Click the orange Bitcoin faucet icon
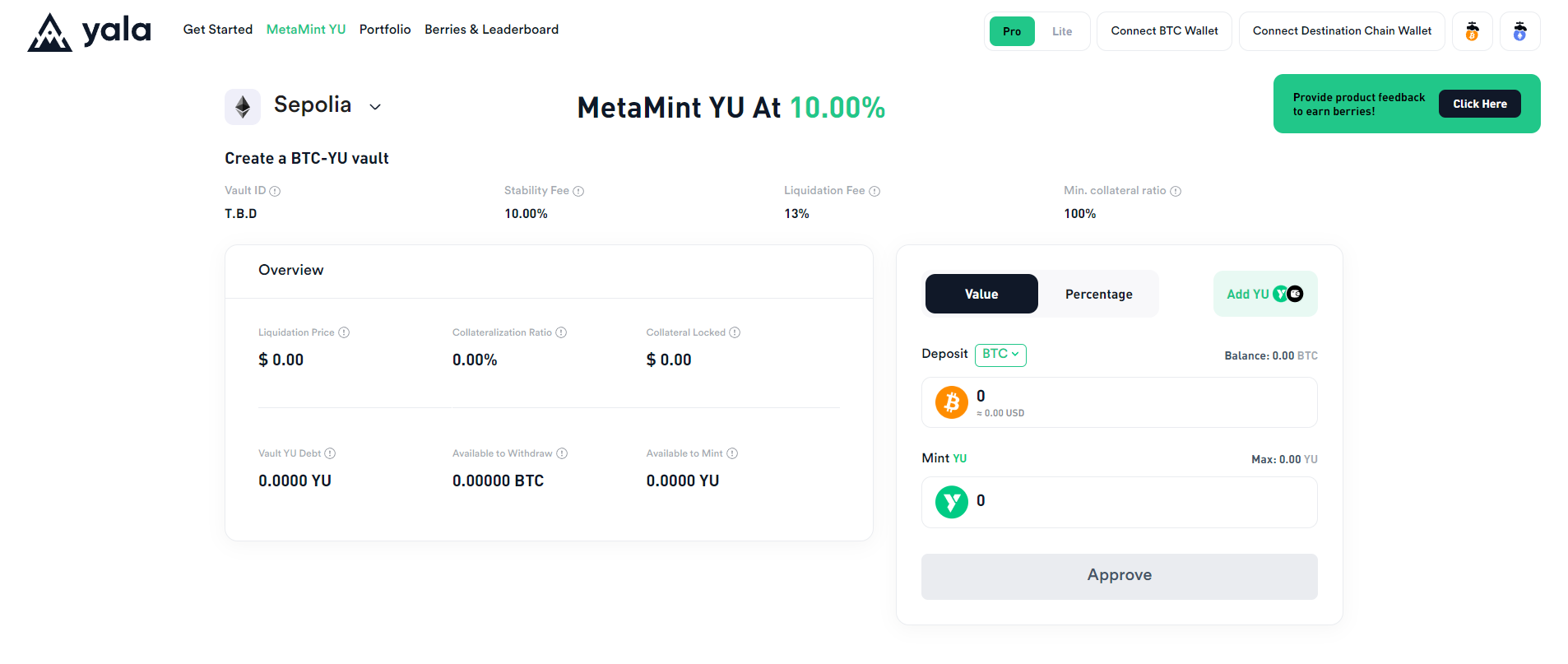The height and width of the screenshot is (664, 1568). point(1472,31)
